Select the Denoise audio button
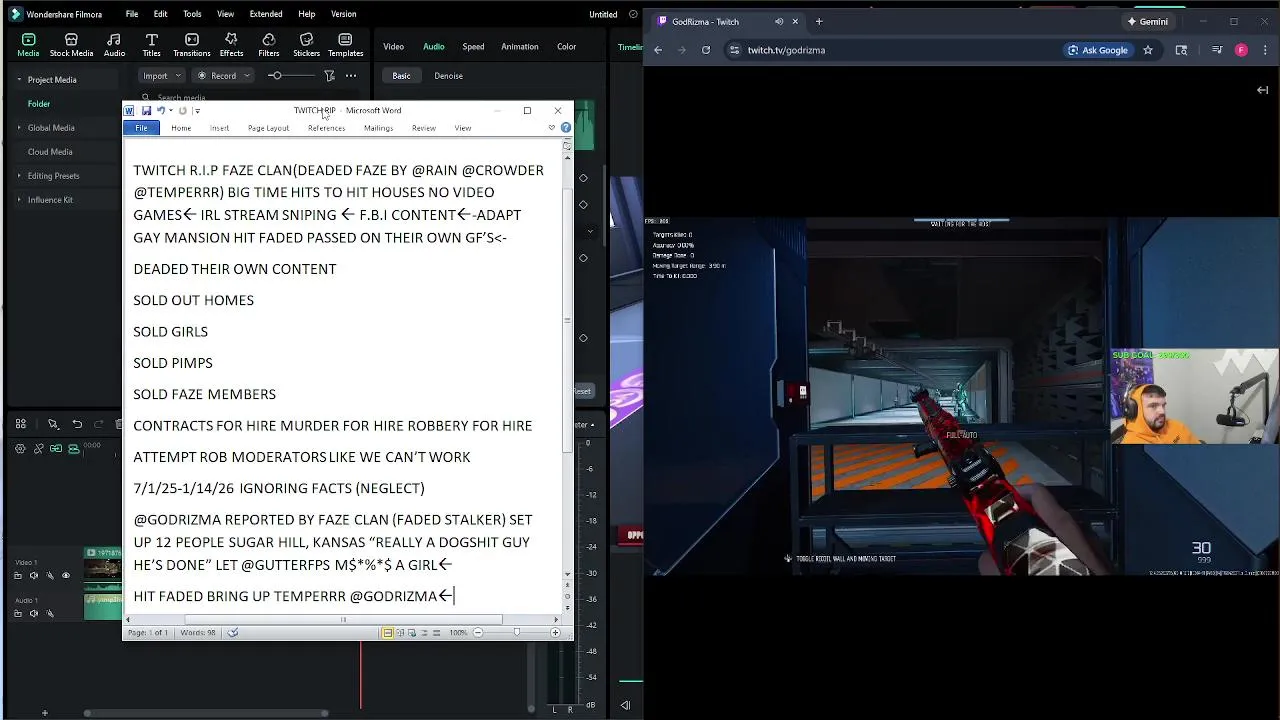The width and height of the screenshot is (1280, 720). (x=448, y=76)
